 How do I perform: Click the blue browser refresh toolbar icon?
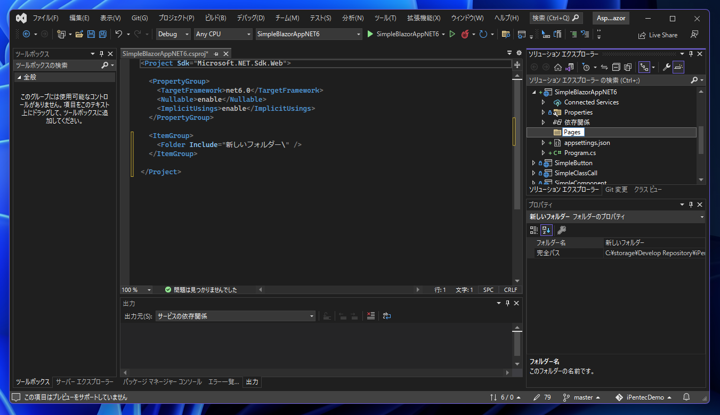click(x=483, y=34)
